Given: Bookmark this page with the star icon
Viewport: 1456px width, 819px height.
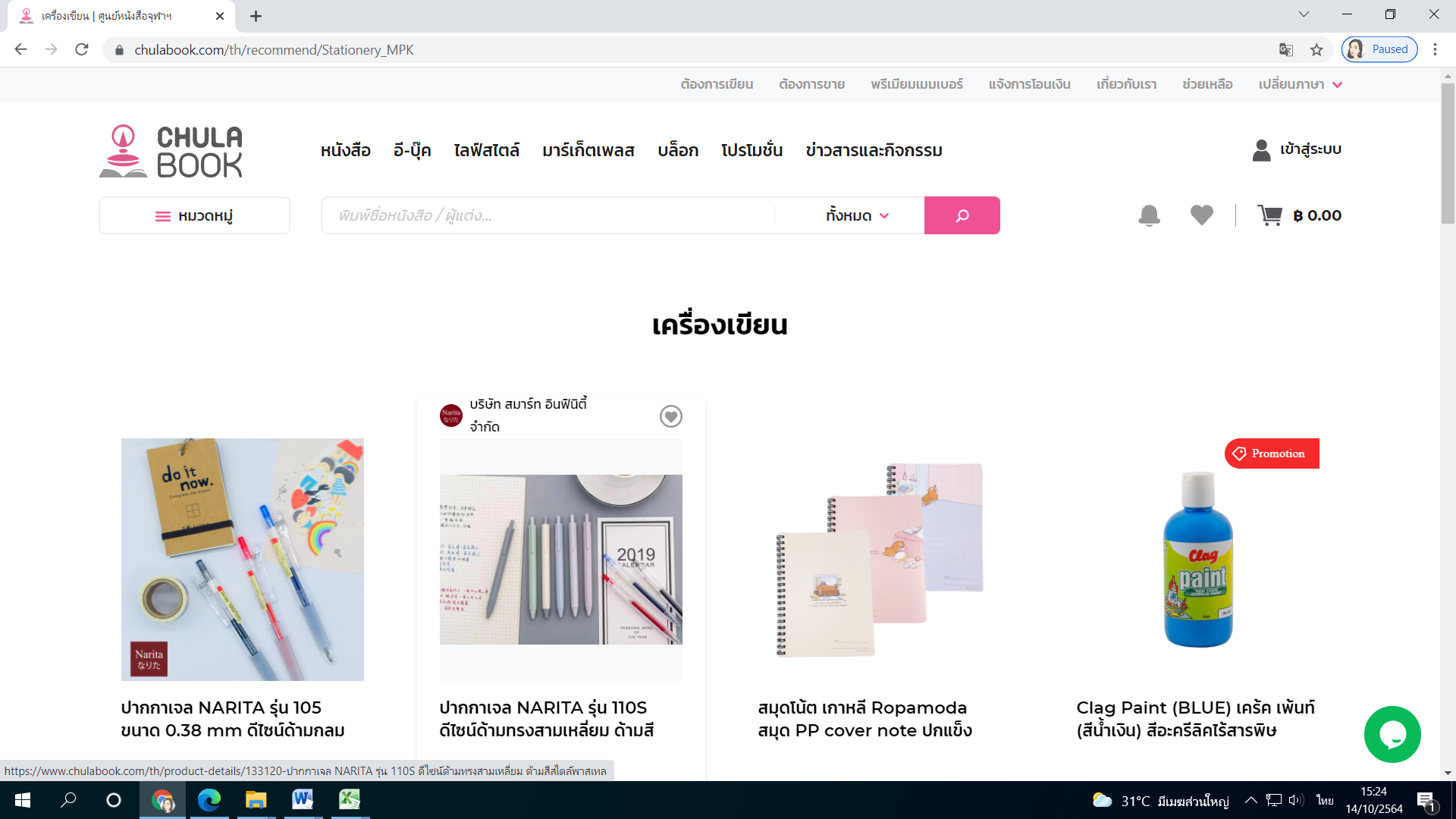Looking at the screenshot, I should [1316, 50].
